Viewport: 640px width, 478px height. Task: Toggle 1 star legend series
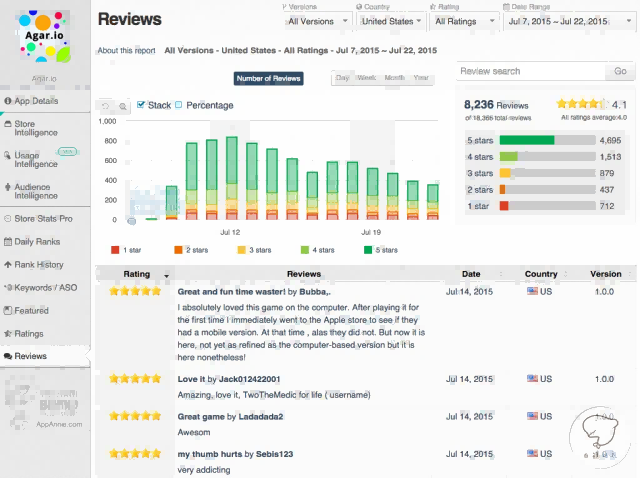[126, 250]
